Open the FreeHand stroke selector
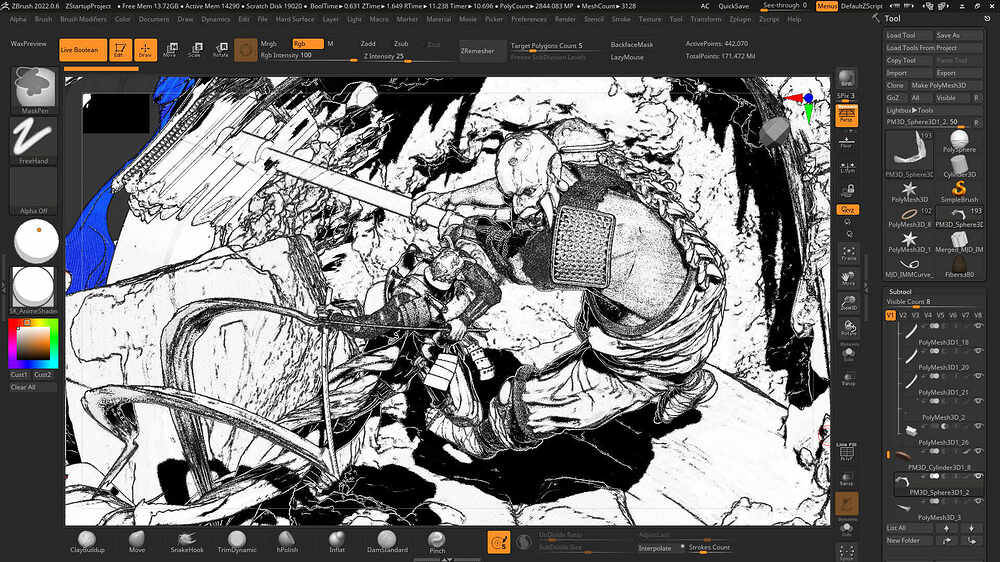The image size is (1000, 562). [34, 141]
